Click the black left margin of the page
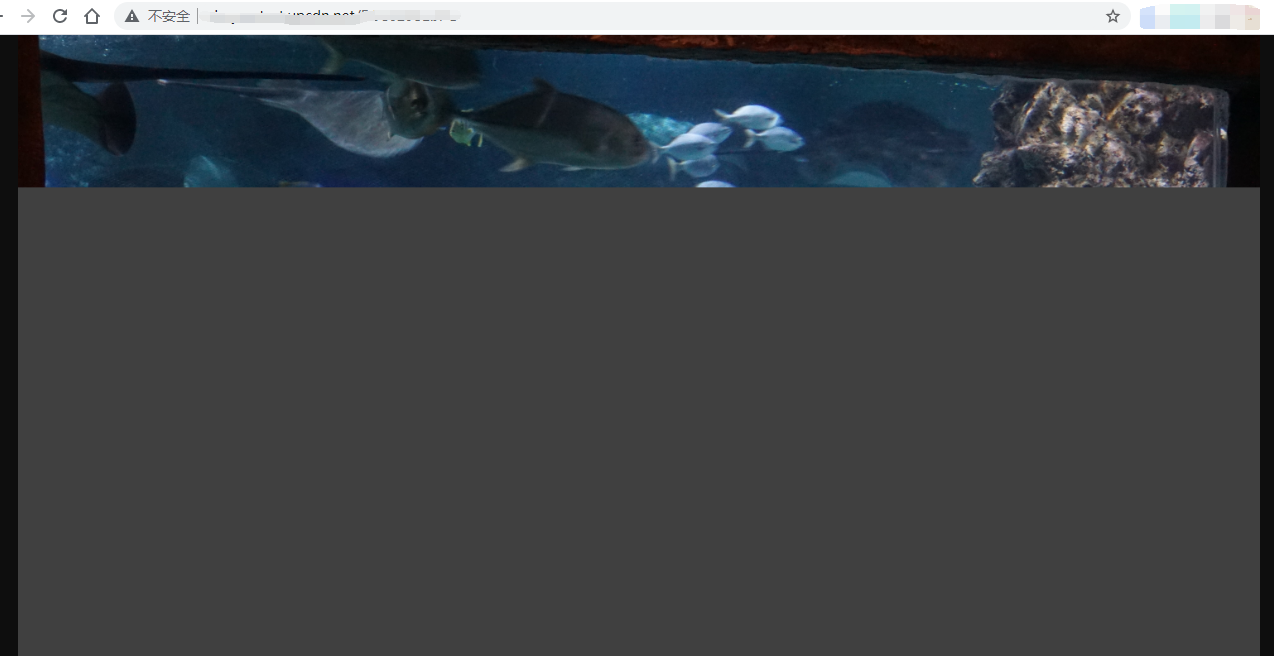The height and width of the screenshot is (656, 1274). click(x=8, y=400)
